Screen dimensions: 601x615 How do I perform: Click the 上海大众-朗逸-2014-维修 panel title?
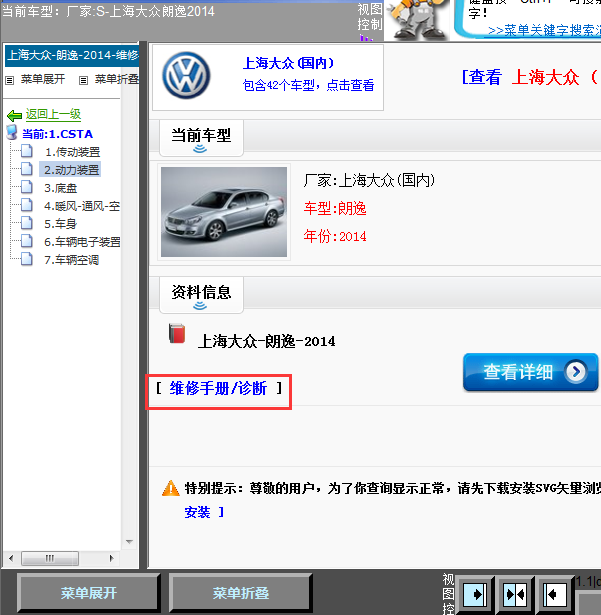pos(72,55)
